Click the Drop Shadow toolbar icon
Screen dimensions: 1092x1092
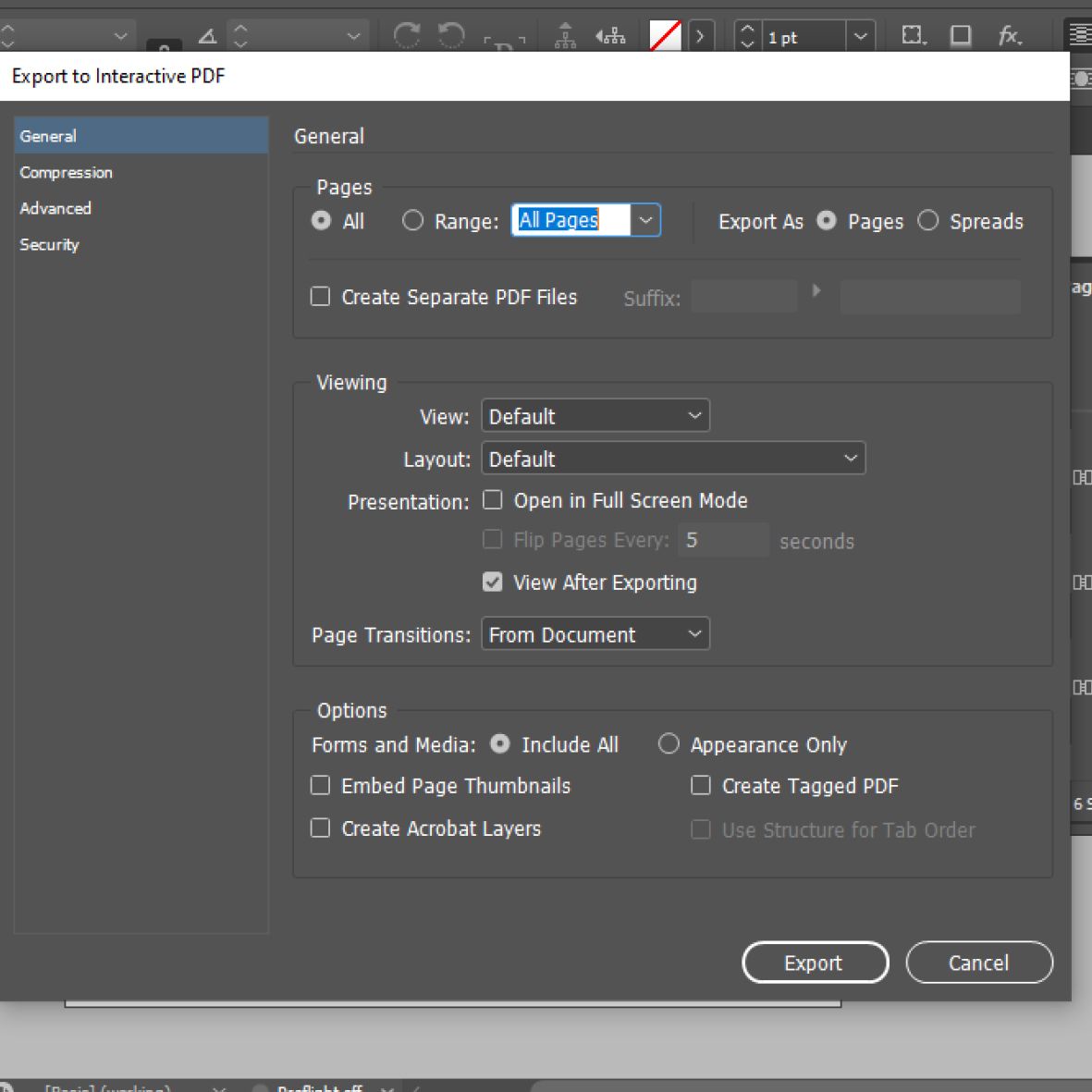[961, 35]
